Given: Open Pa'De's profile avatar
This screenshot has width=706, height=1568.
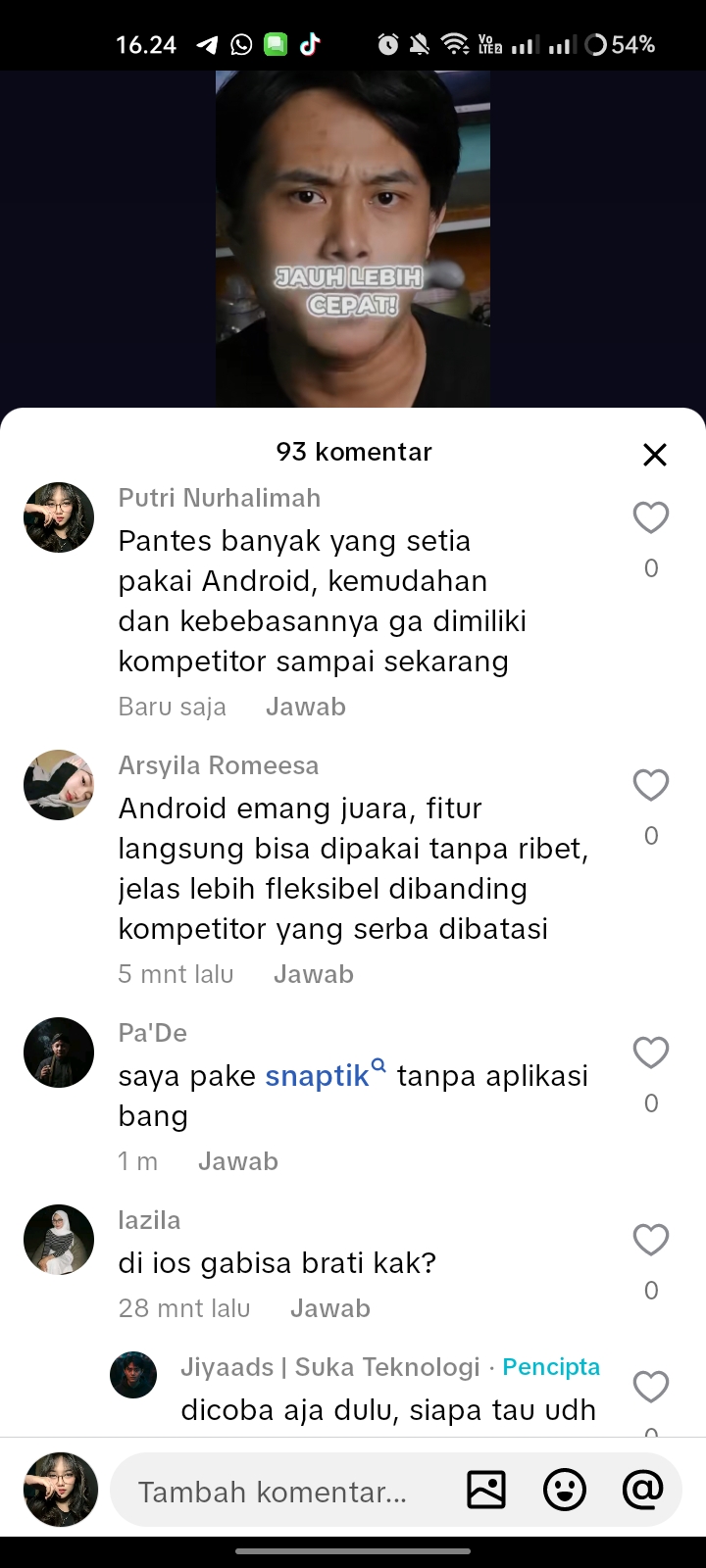Looking at the screenshot, I should point(59,1053).
